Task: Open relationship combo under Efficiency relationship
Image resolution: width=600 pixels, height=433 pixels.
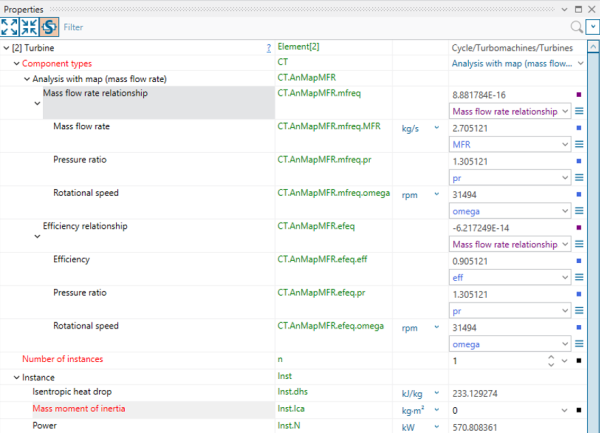Action: click(x=510, y=244)
